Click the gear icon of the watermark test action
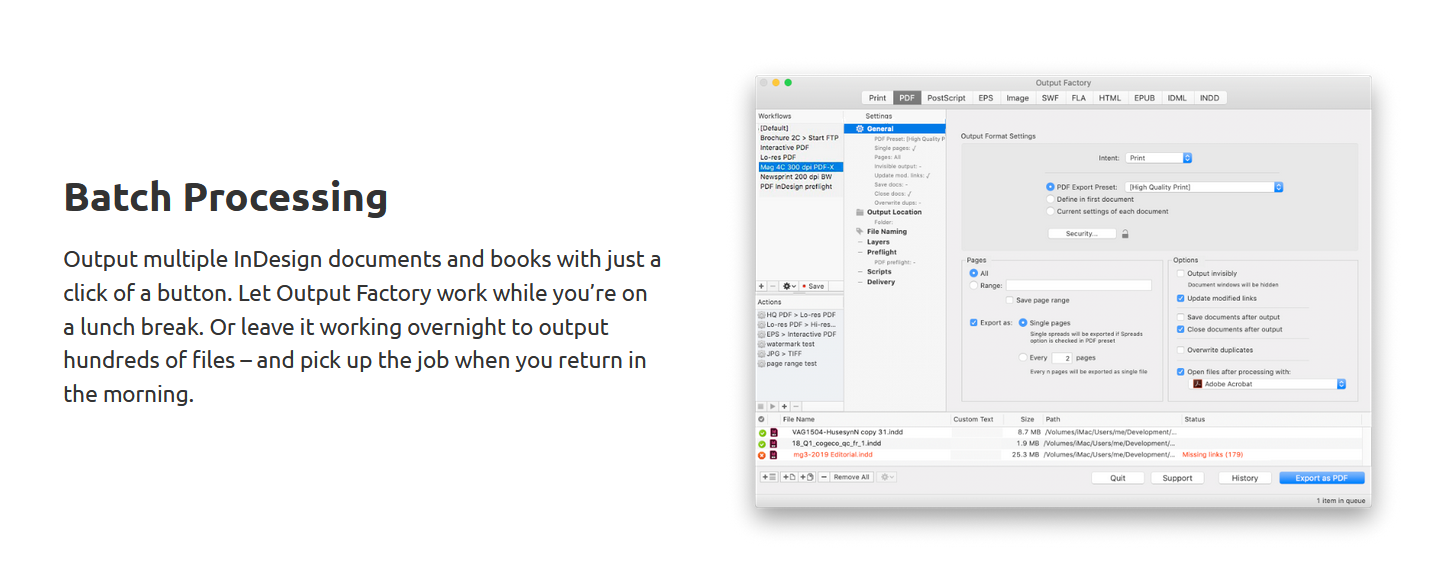 click(x=762, y=344)
